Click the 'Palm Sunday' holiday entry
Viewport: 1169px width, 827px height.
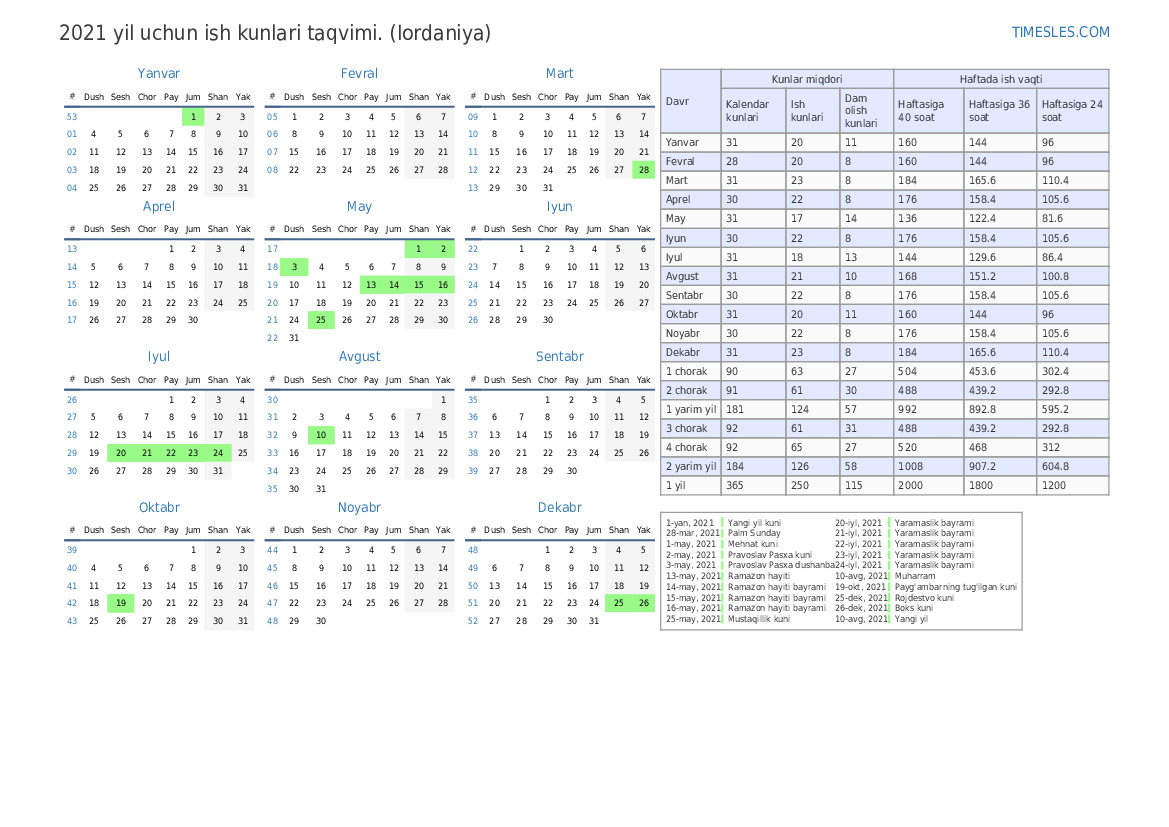coord(754,533)
